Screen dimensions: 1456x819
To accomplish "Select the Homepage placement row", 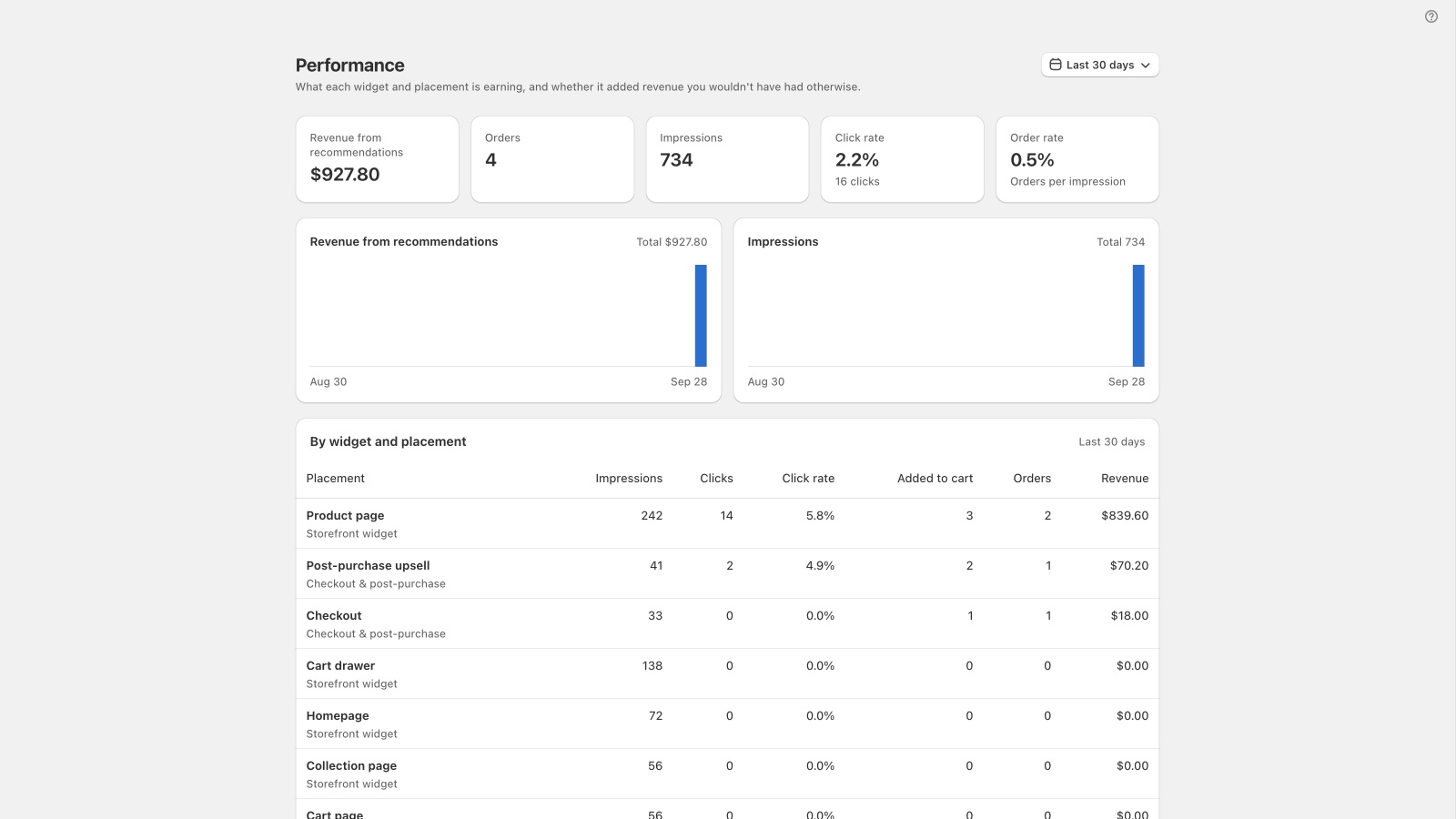I will 727,724.
